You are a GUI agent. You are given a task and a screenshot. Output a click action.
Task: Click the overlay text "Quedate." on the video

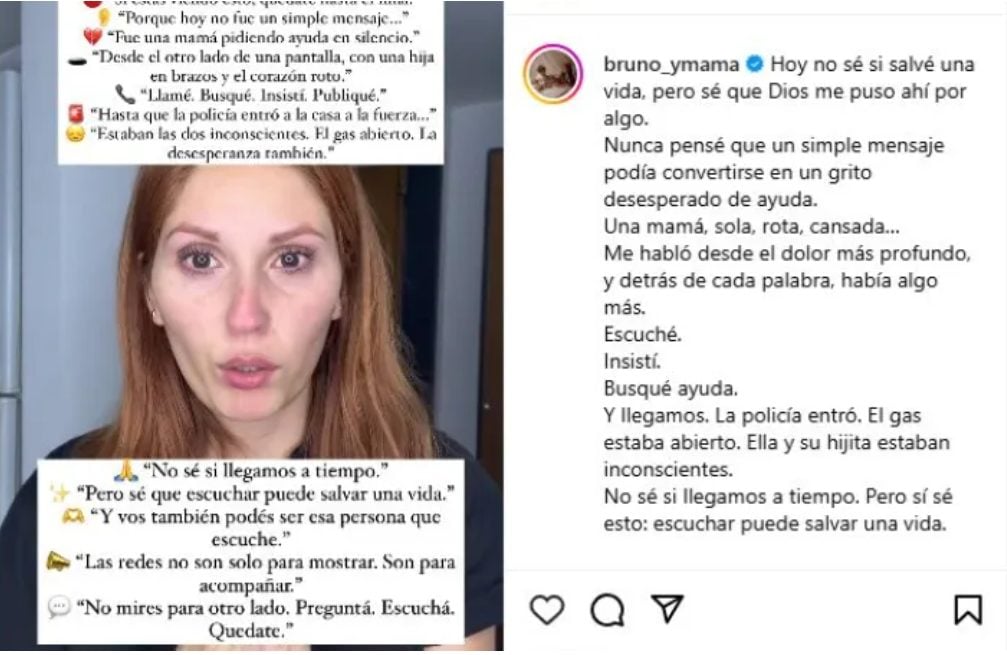coord(250,631)
